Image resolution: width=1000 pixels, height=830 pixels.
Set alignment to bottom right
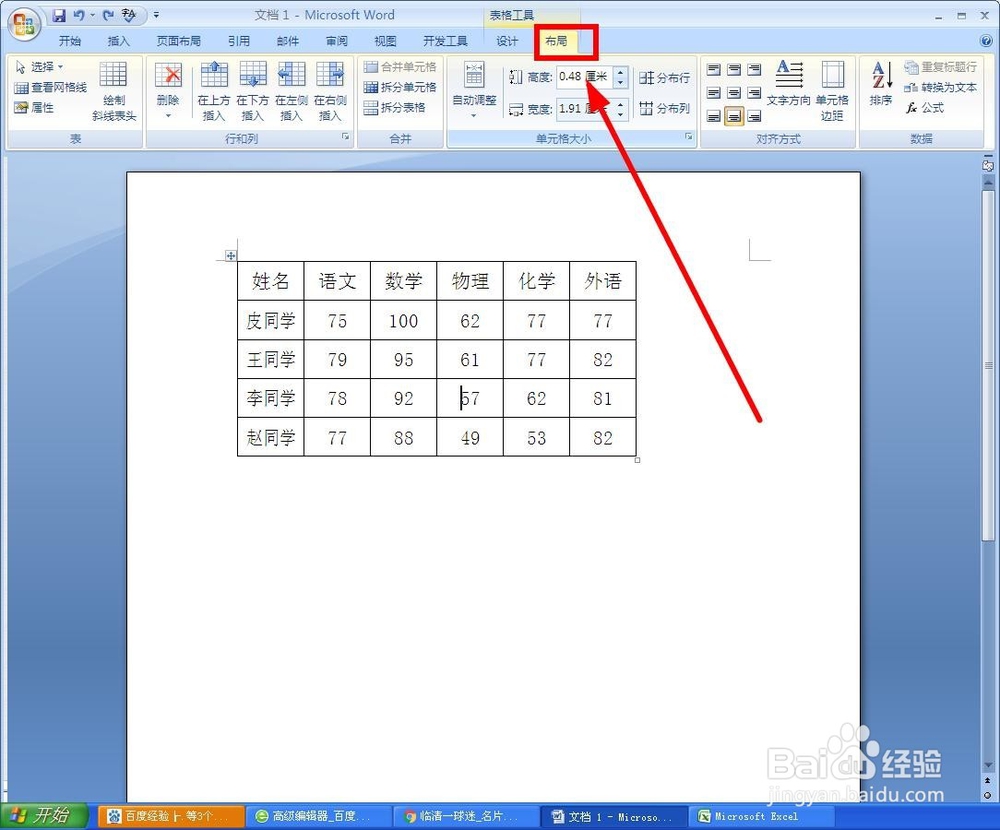(754, 116)
